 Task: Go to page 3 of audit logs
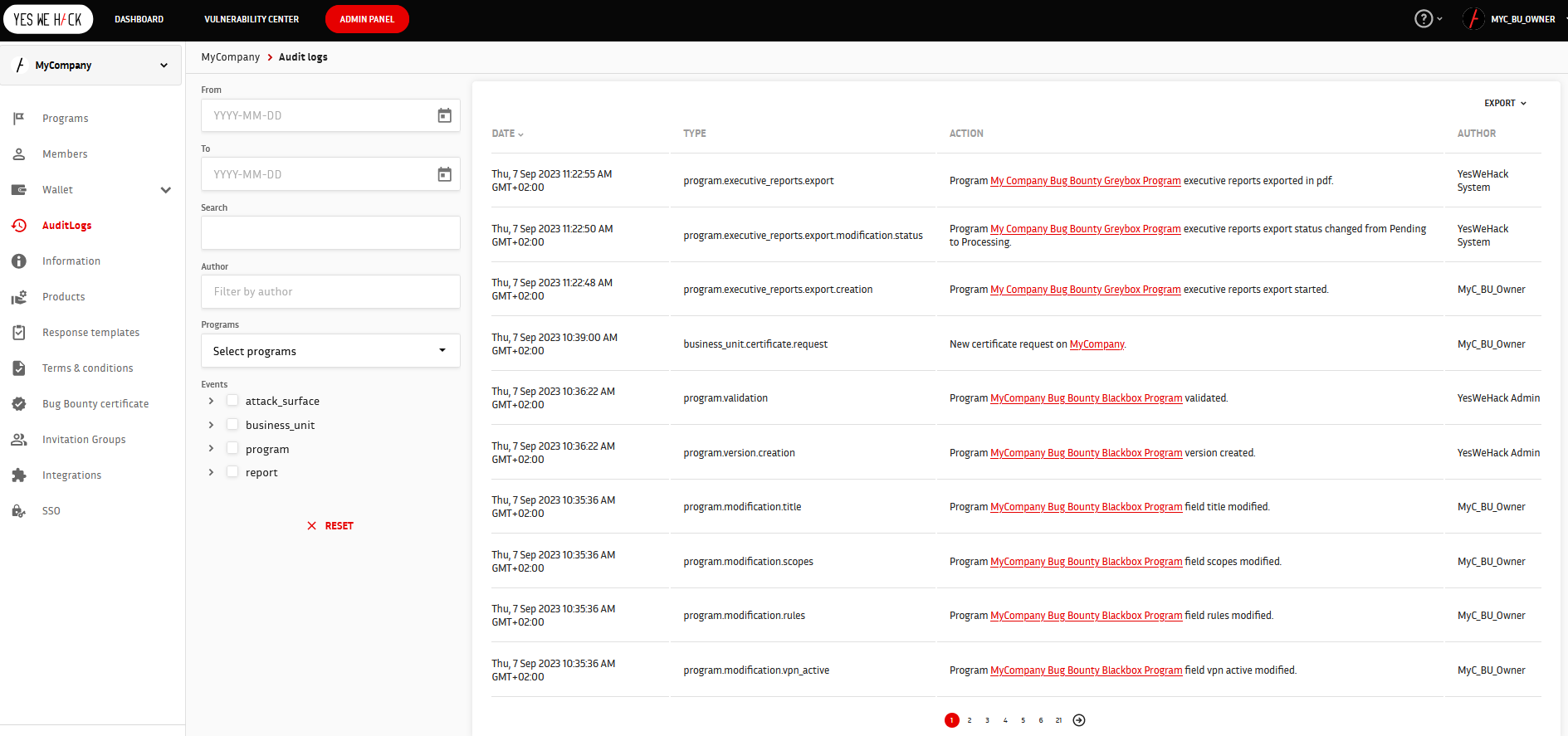pos(987,720)
